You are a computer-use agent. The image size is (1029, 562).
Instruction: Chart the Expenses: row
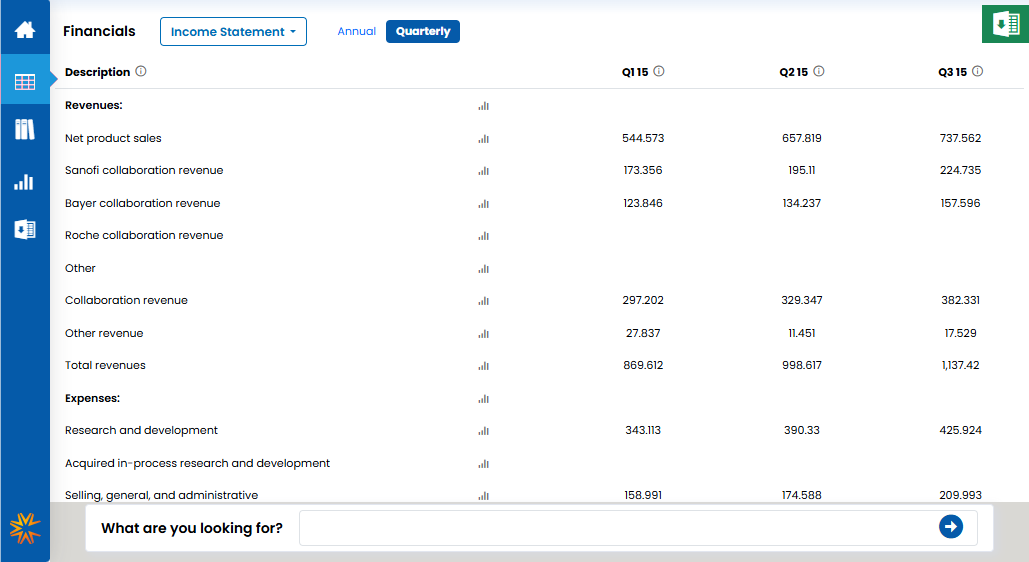click(x=484, y=399)
